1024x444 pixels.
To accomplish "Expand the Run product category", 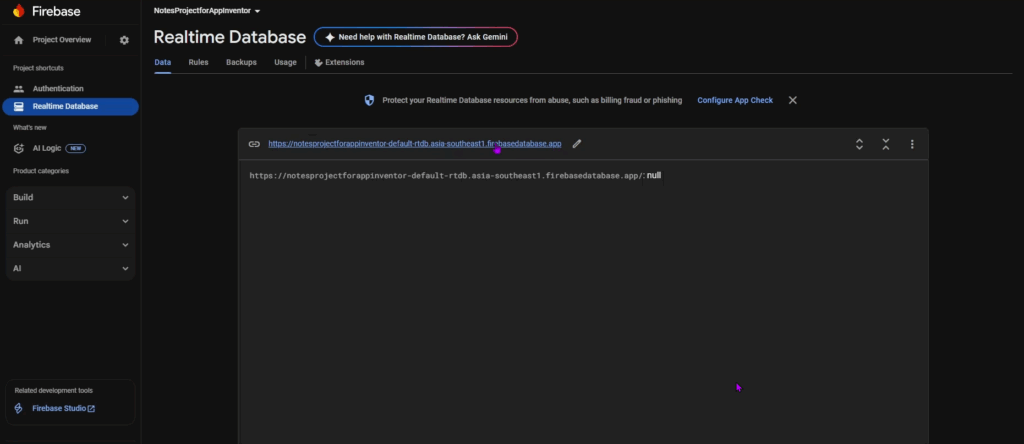I will (70, 221).
